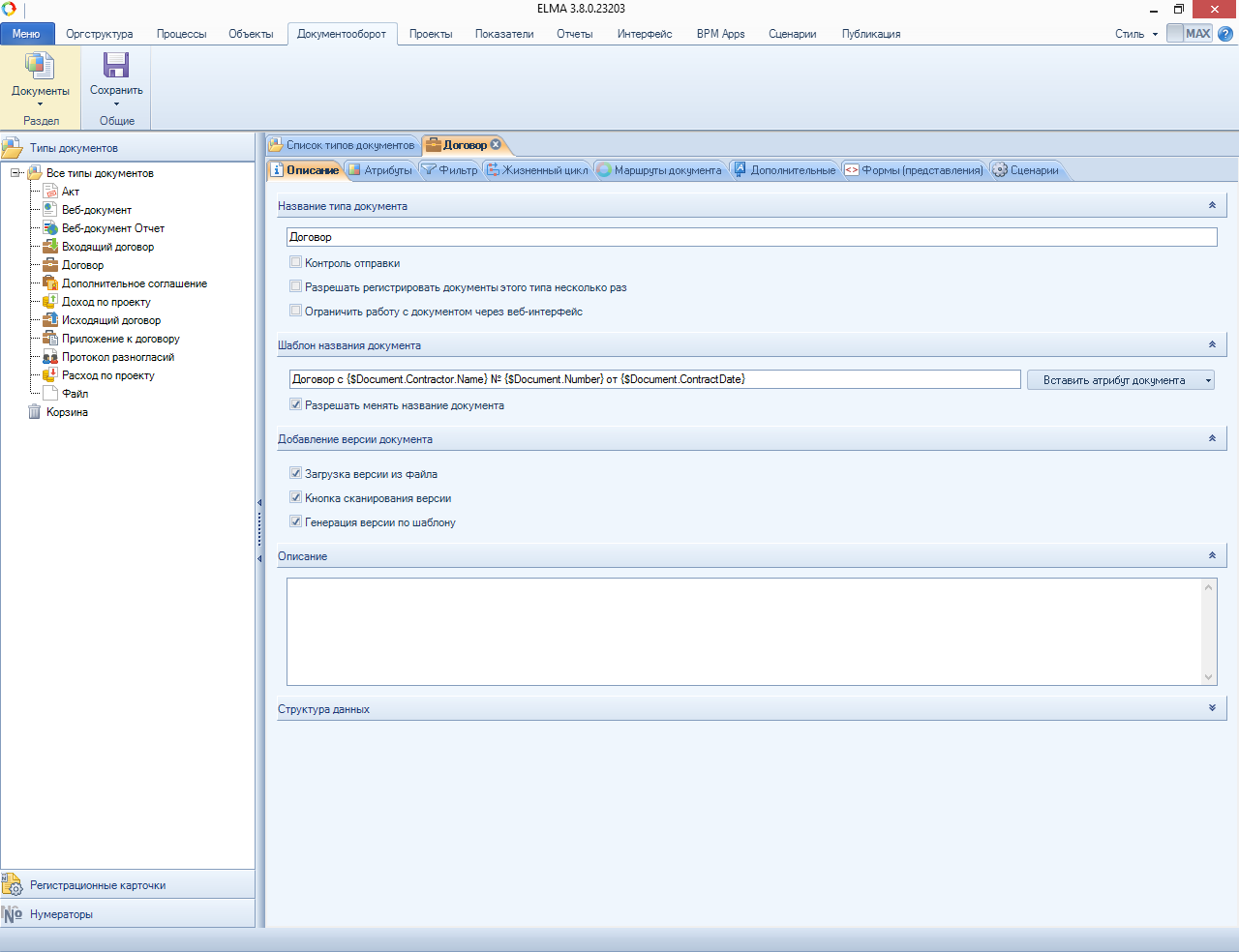Open the Документы section icon
The height and width of the screenshot is (952, 1239).
point(40,66)
